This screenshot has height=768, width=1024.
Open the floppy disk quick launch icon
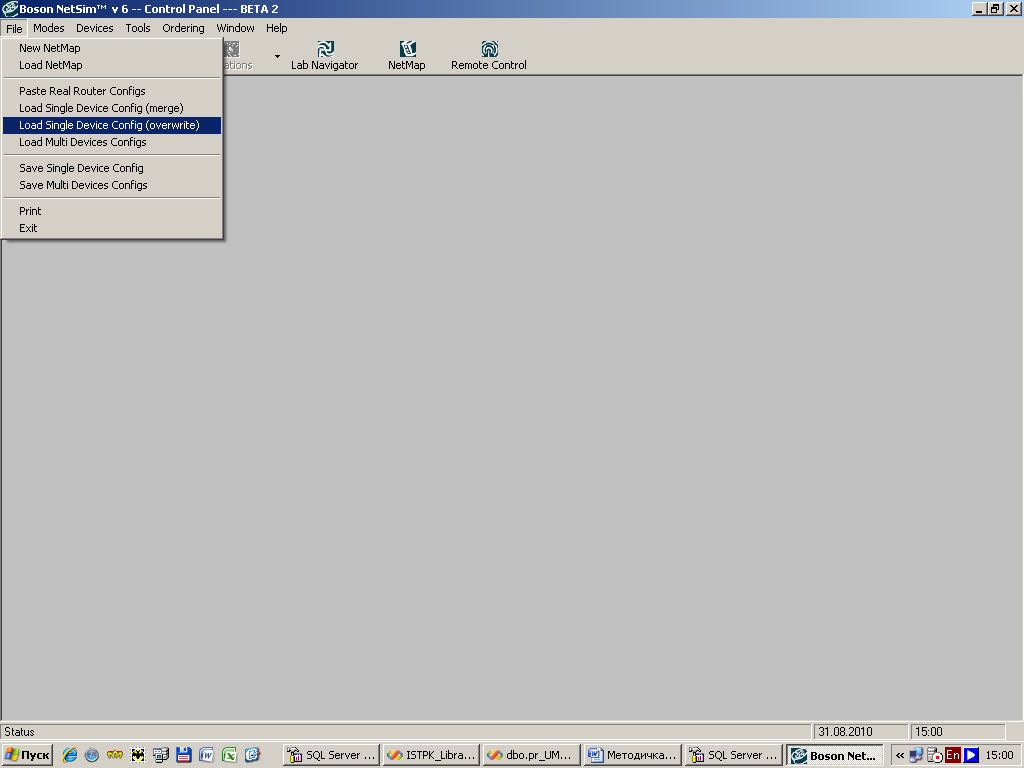click(184, 755)
